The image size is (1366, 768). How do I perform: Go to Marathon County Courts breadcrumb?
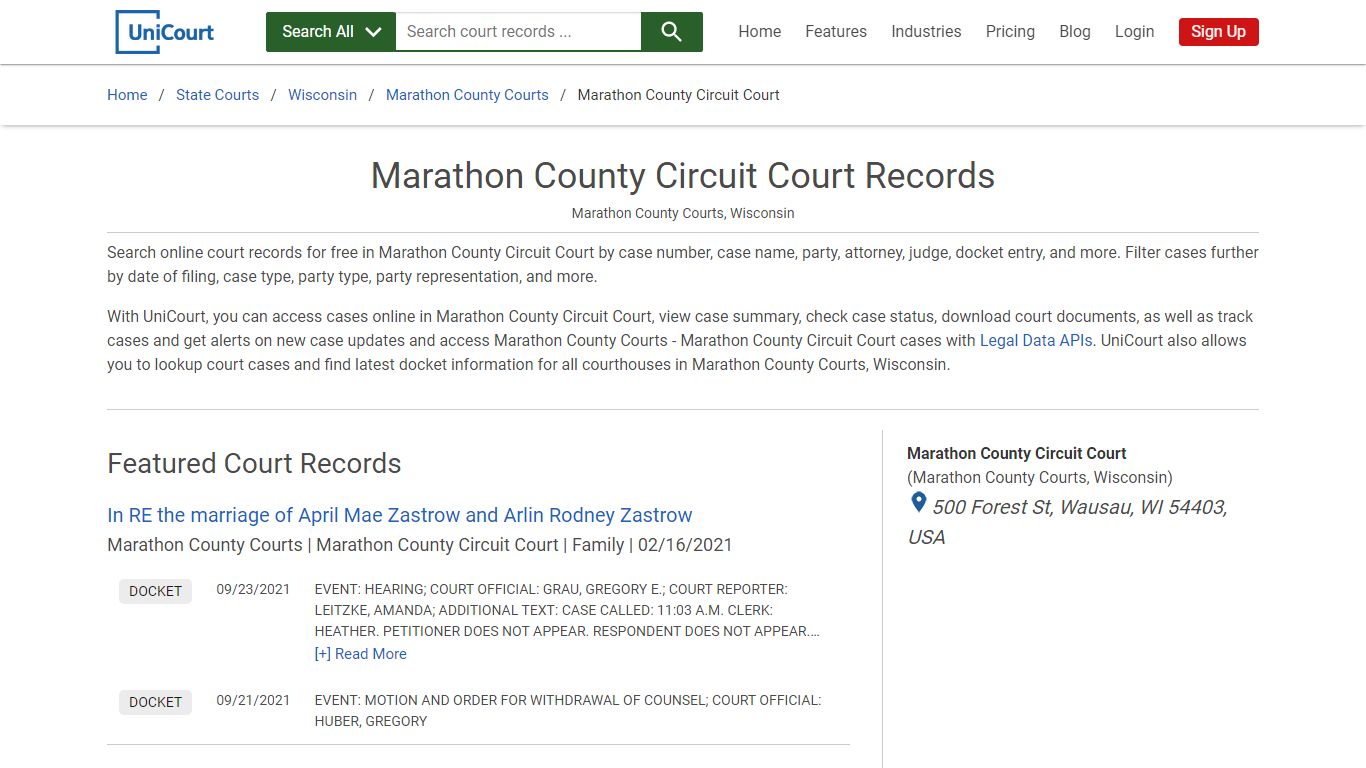pos(467,95)
